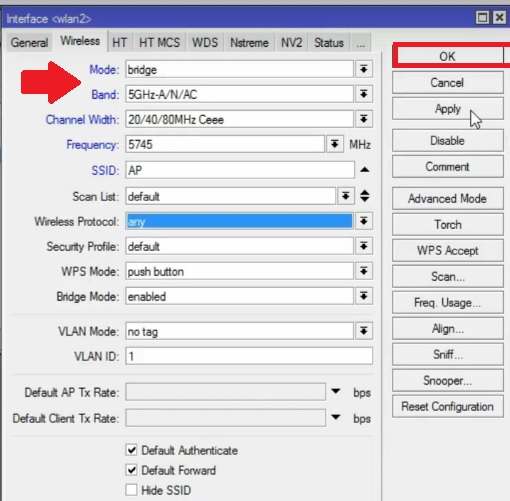This screenshot has width=510, height=501.
Task: Open the Sniff... tool
Action: pyautogui.click(x=448, y=354)
